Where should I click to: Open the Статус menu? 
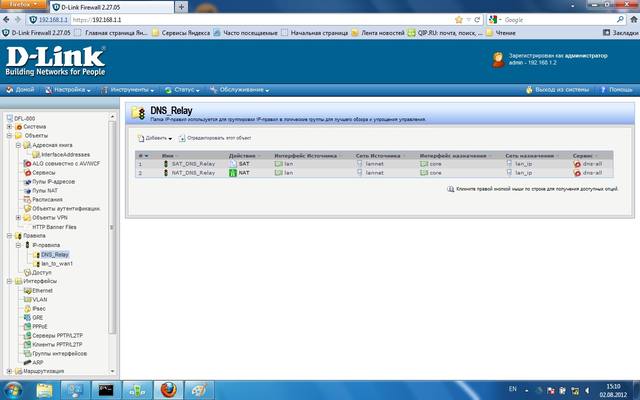point(182,90)
